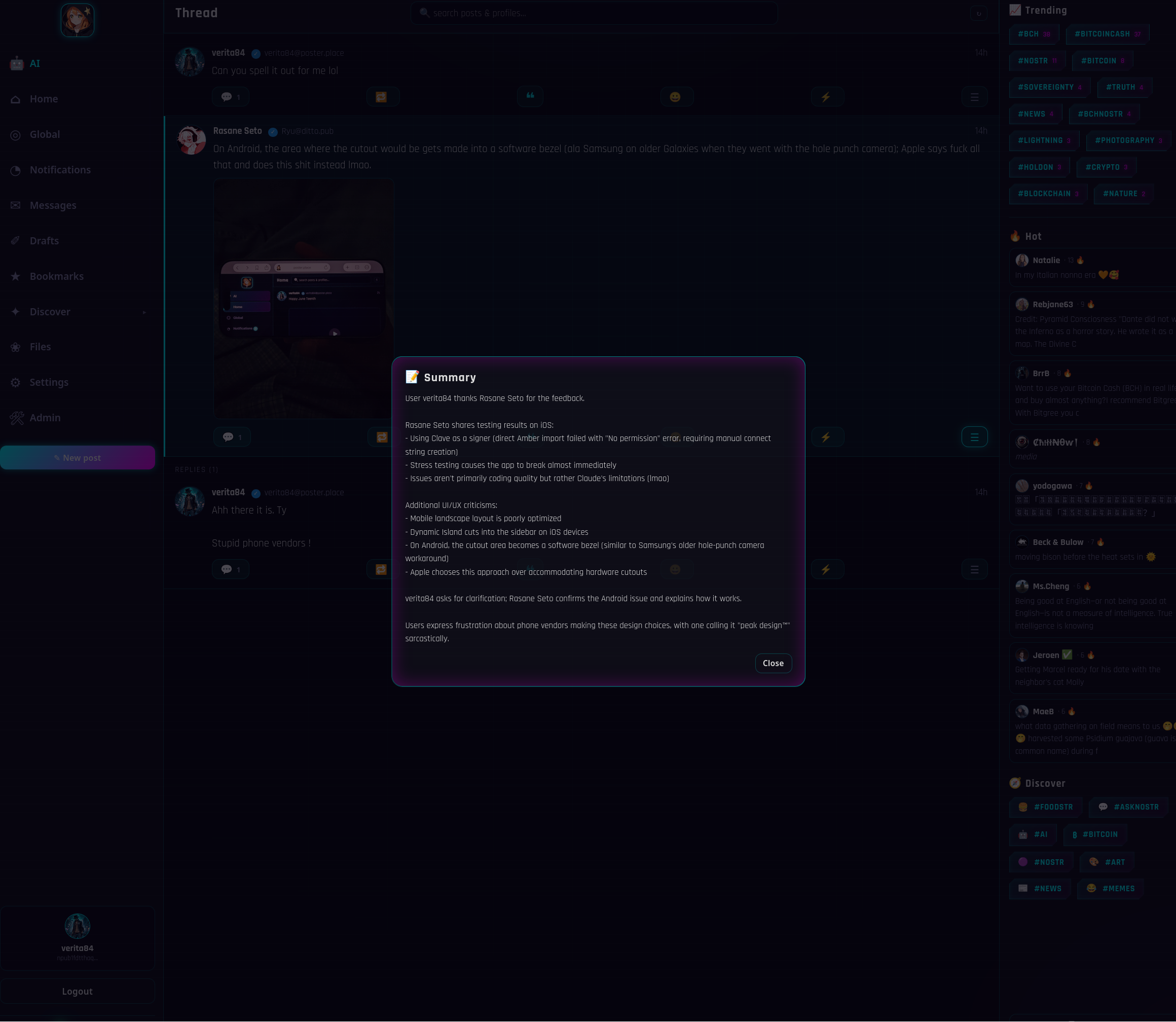Create a New post

(78, 457)
